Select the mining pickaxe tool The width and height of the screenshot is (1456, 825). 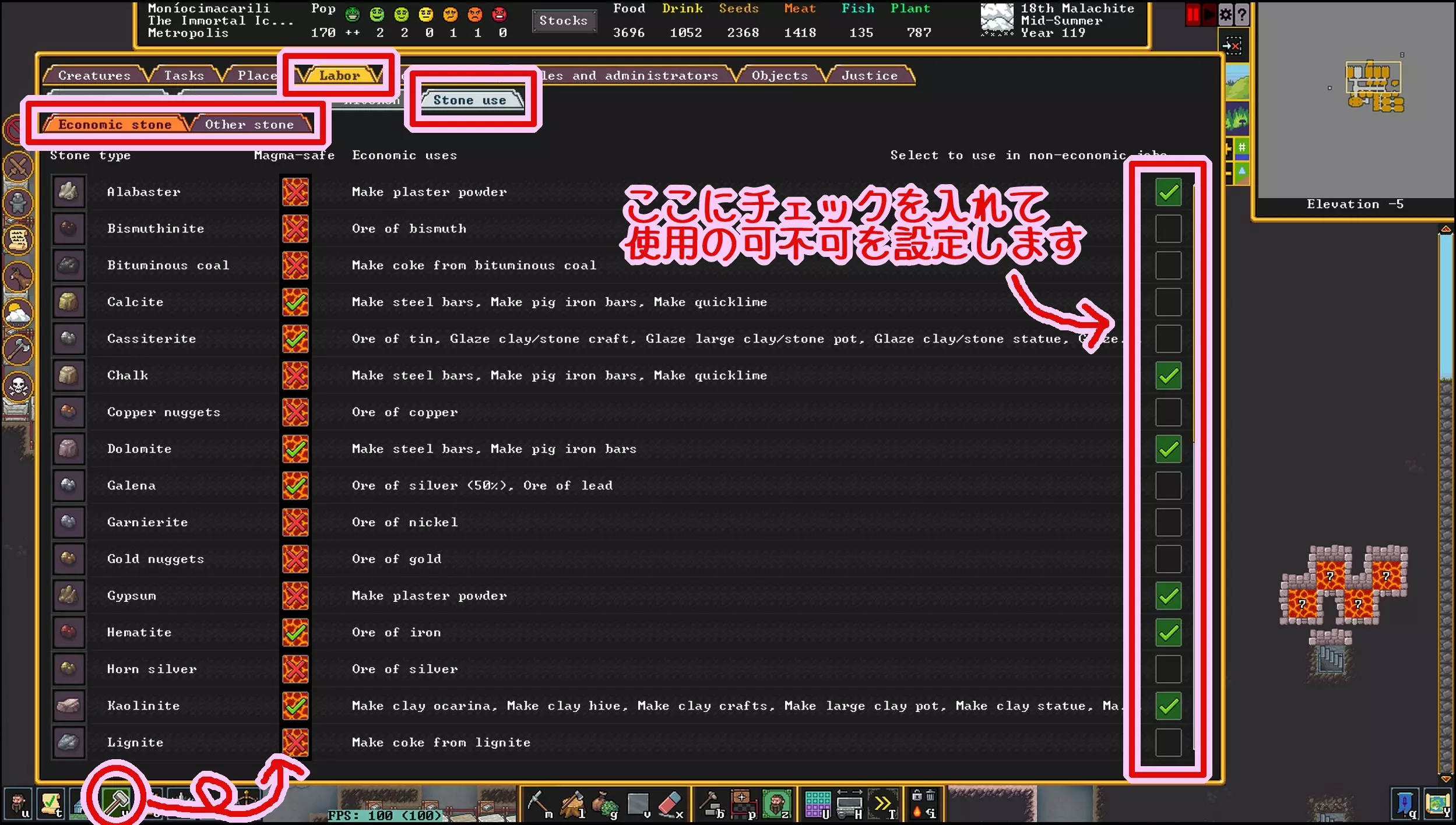click(537, 804)
